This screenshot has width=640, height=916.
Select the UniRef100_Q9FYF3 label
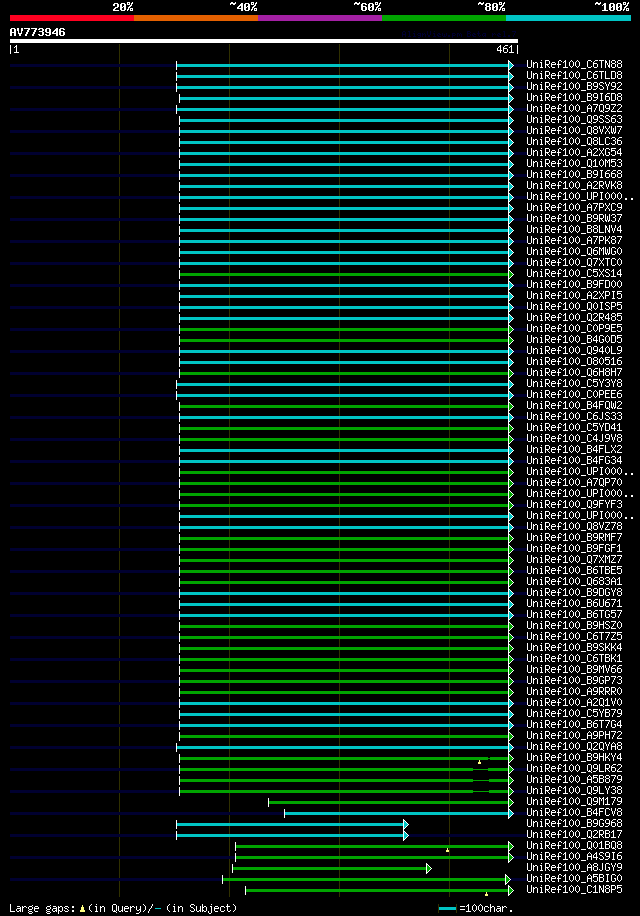[x=574, y=505]
